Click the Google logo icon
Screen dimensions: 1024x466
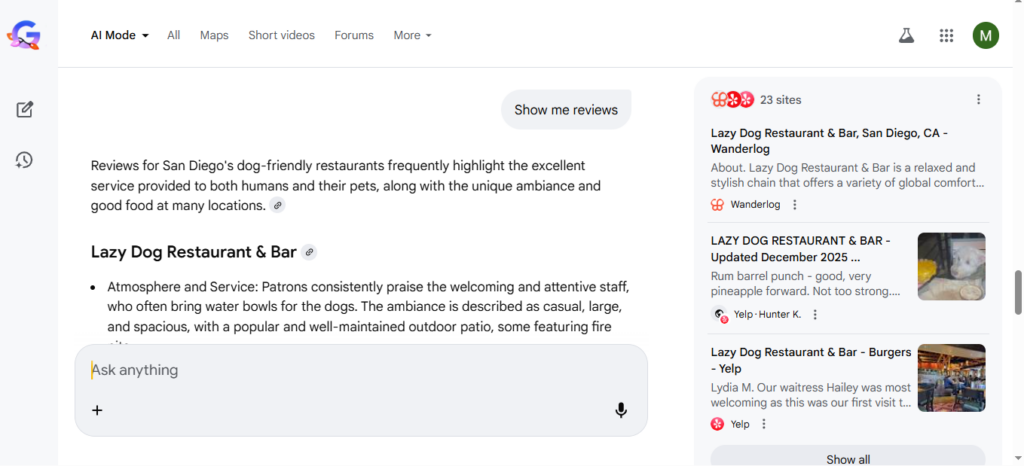click(24, 36)
